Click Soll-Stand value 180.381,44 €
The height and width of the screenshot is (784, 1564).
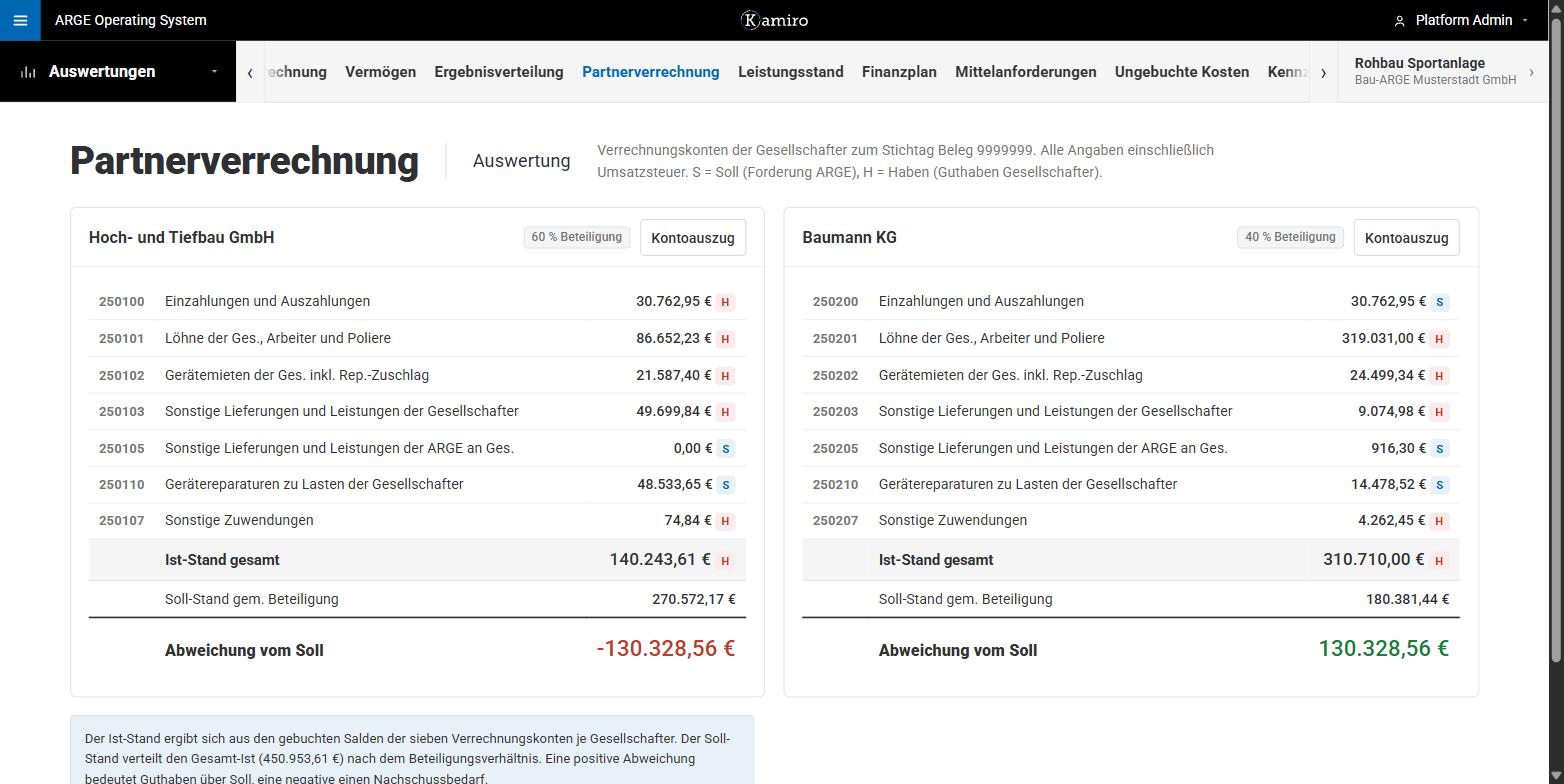tap(1408, 599)
